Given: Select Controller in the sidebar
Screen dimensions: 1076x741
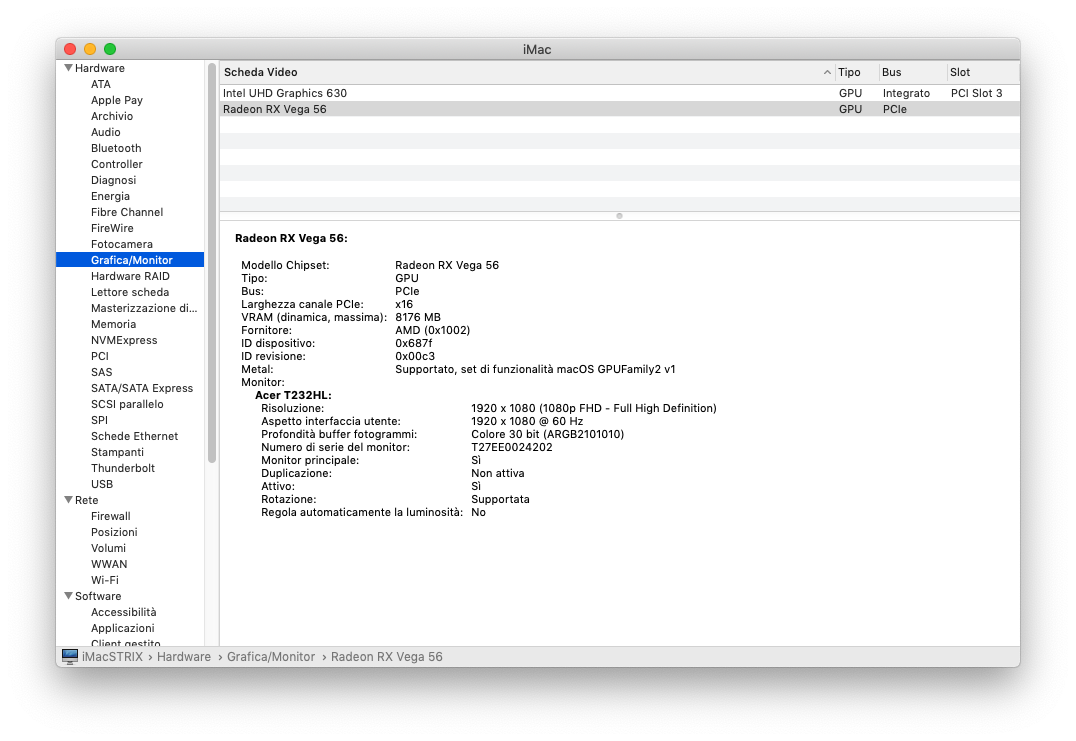Looking at the screenshot, I should pos(117,164).
